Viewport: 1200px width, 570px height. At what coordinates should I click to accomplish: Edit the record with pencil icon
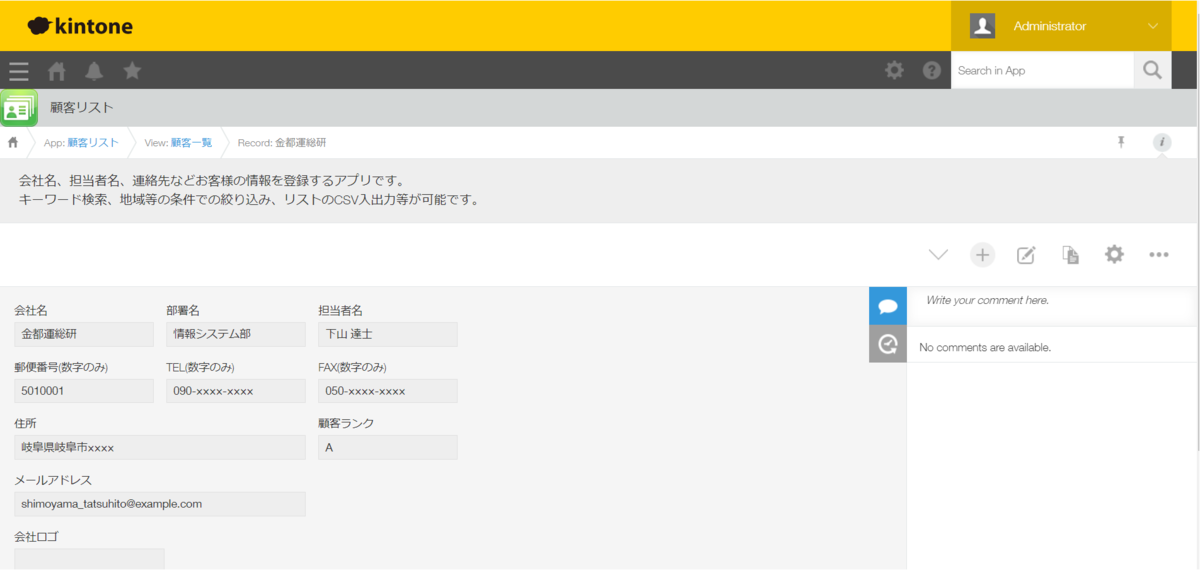(1026, 255)
